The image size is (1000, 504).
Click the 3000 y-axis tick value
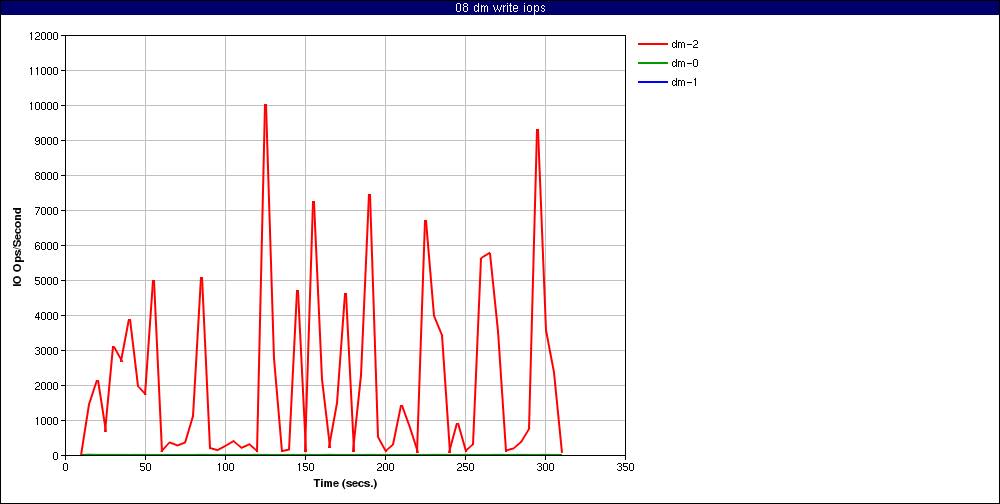48,351
